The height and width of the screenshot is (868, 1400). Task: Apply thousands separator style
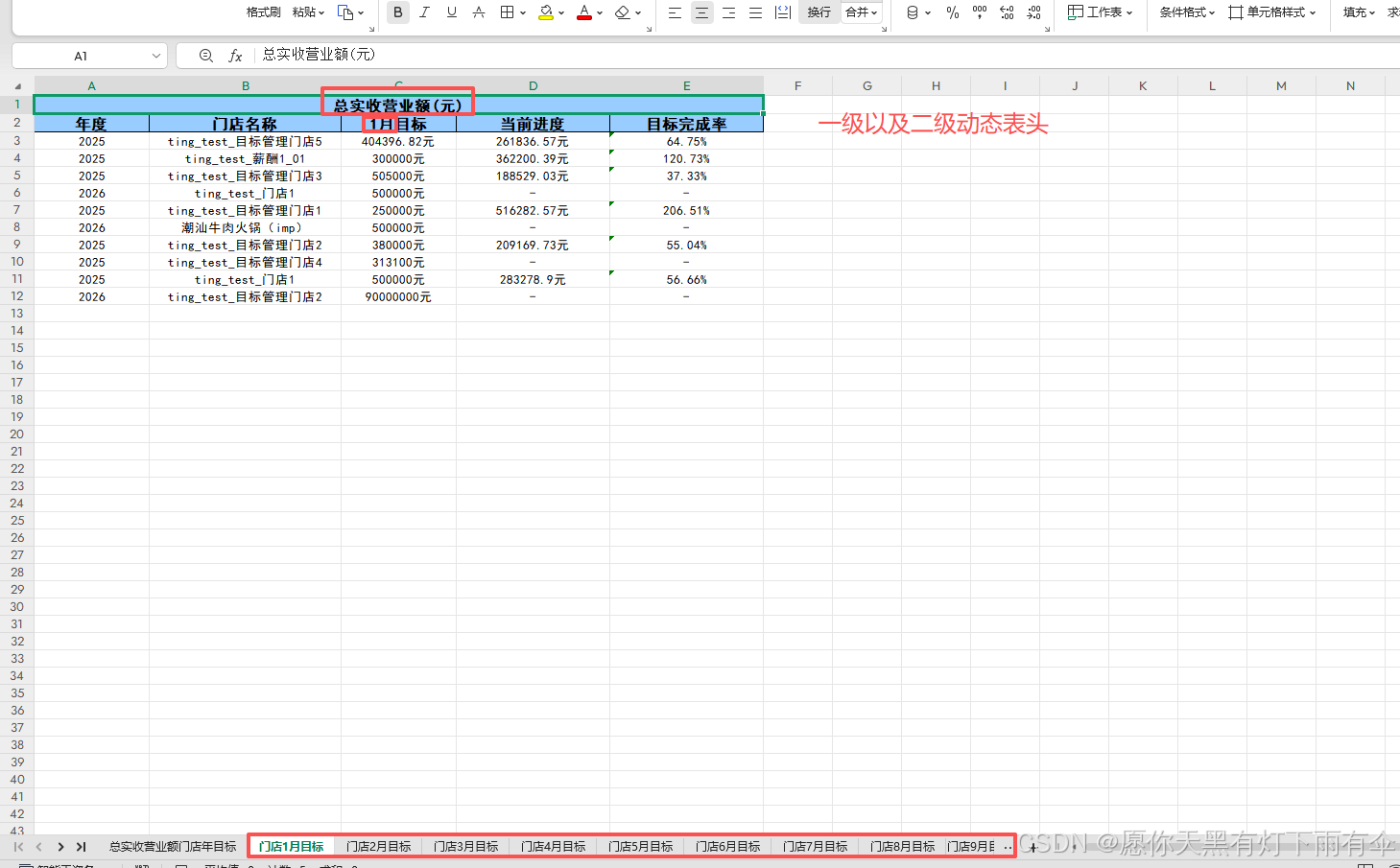pos(979,12)
